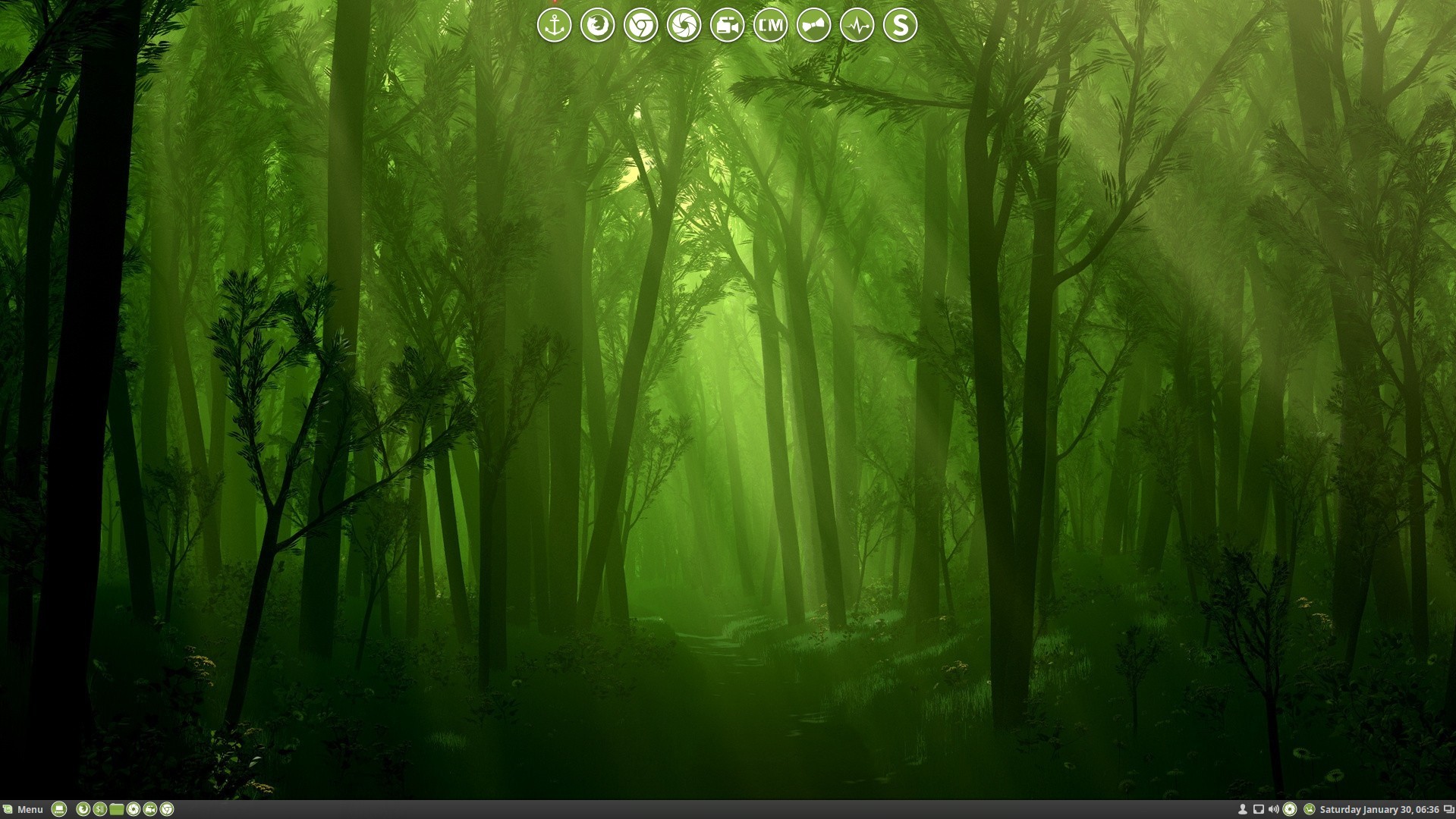The image size is (1456, 819).
Task: Open the system monitor pulse icon in dock
Action: [857, 25]
